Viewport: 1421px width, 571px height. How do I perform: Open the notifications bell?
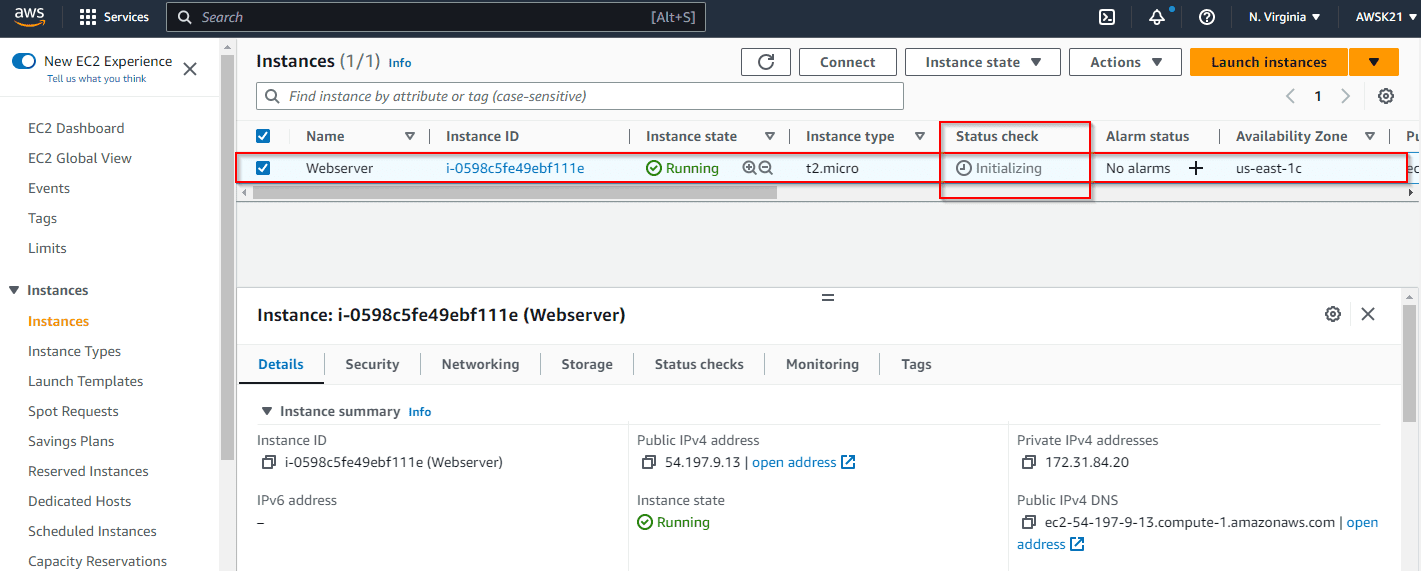[1157, 17]
